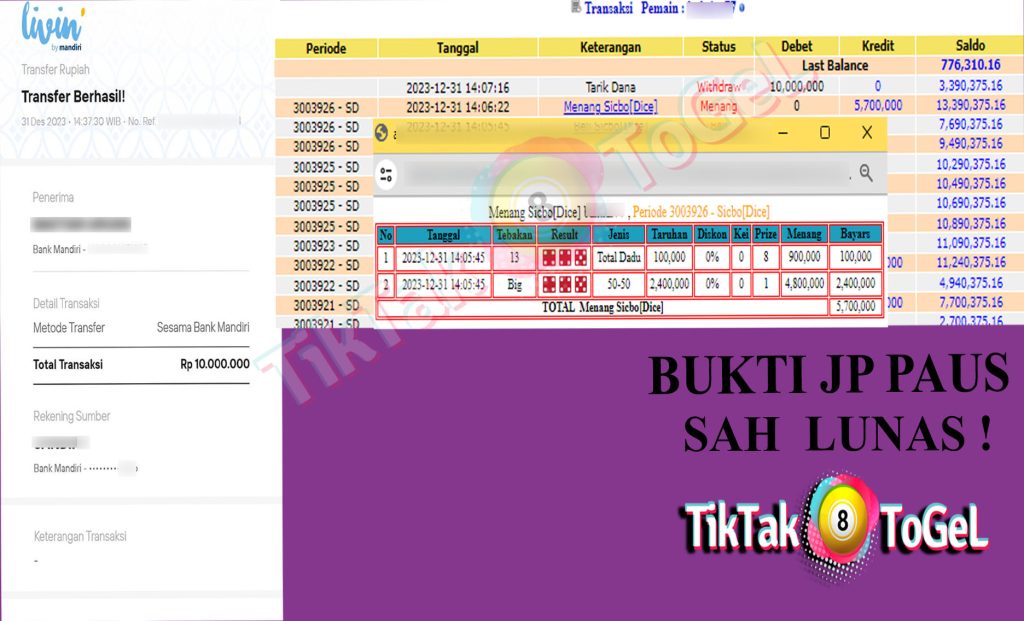
Task: Click the 5,700,000 total in the popup table
Action: tap(856, 306)
